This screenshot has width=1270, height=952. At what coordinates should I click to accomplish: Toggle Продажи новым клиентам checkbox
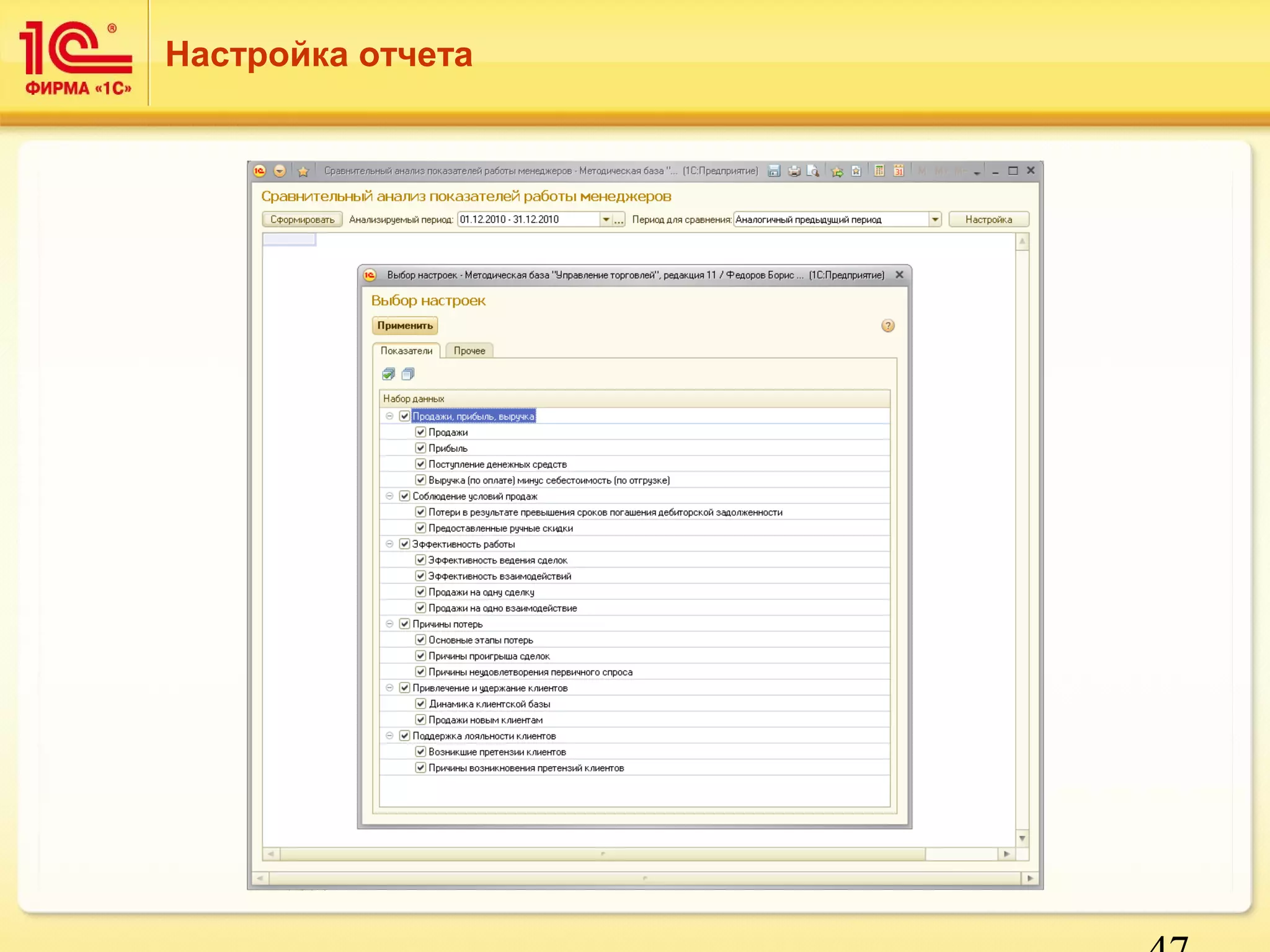pos(420,720)
